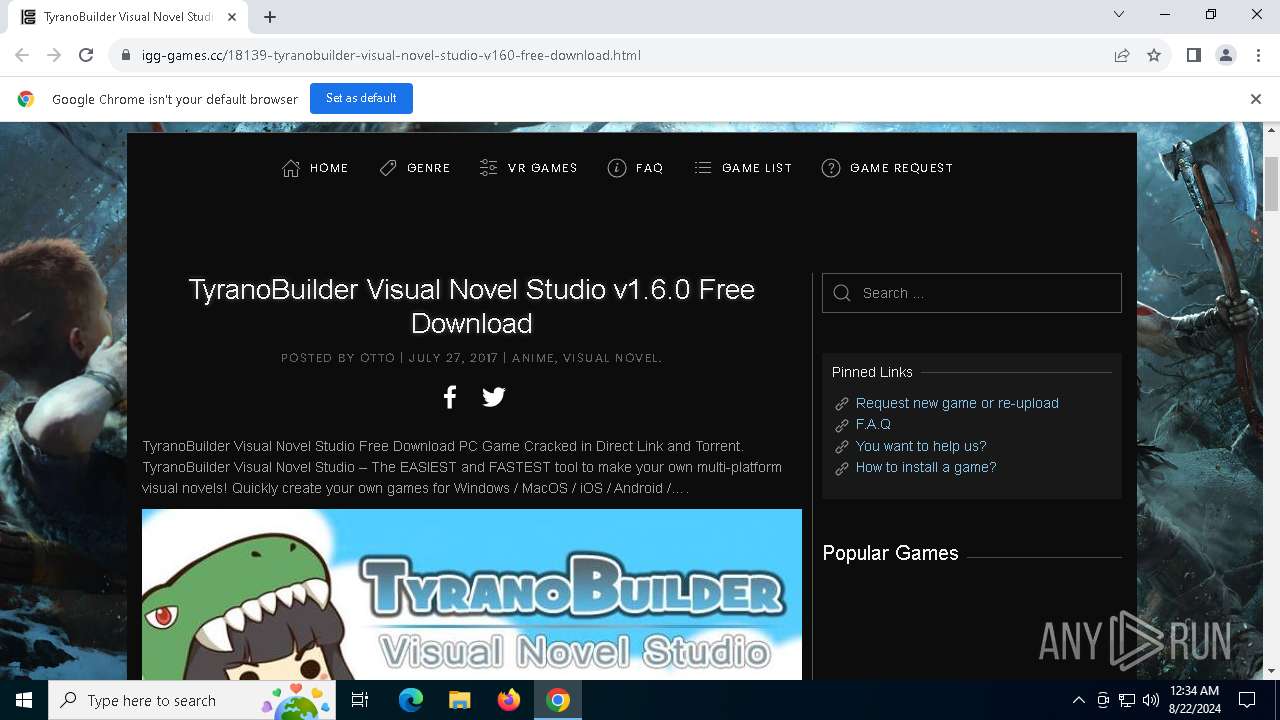Click the taskbar clock showing 12:34 AM

pyautogui.click(x=1194, y=700)
